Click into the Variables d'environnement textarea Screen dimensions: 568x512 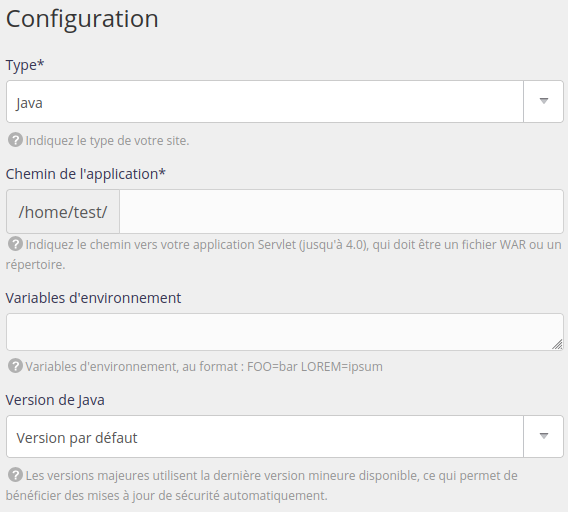pos(285,332)
